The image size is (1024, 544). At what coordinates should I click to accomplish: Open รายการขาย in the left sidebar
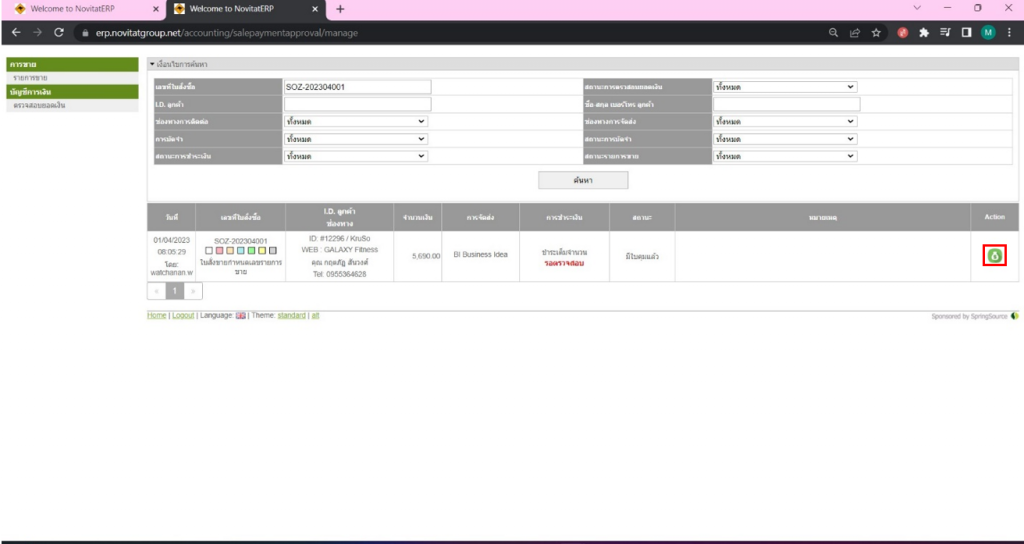(30, 78)
